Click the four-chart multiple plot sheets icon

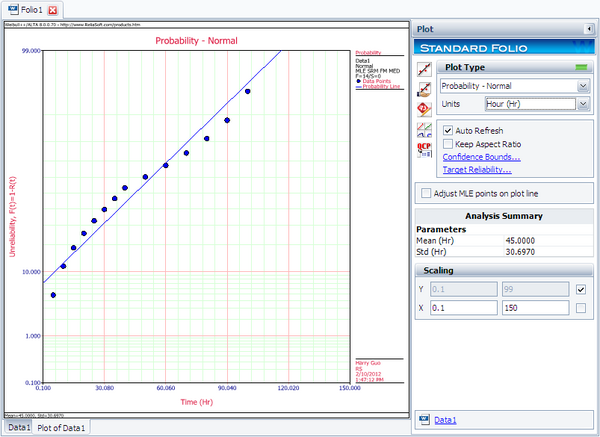(x=424, y=130)
